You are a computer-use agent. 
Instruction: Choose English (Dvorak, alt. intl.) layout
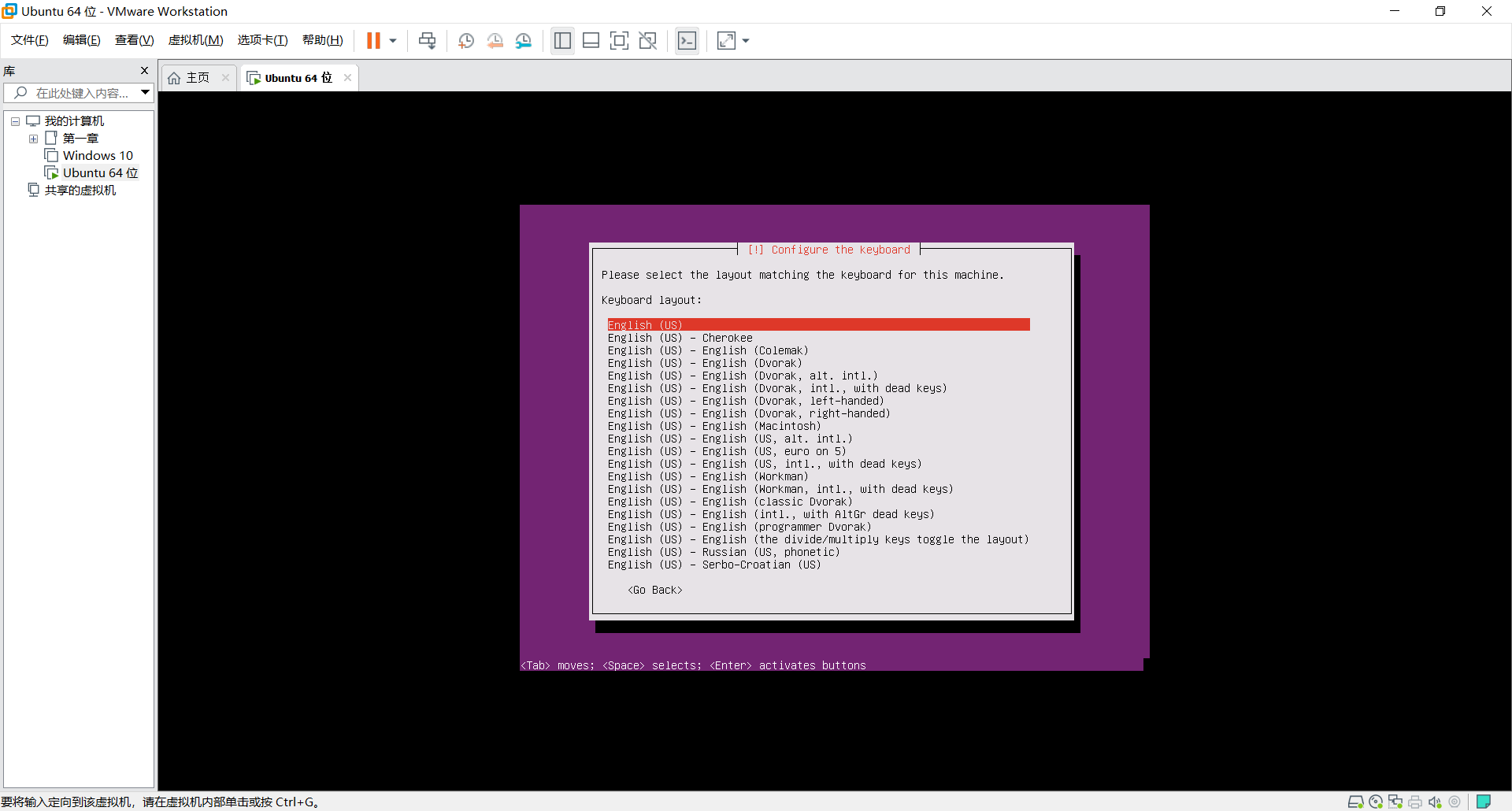tap(743, 376)
